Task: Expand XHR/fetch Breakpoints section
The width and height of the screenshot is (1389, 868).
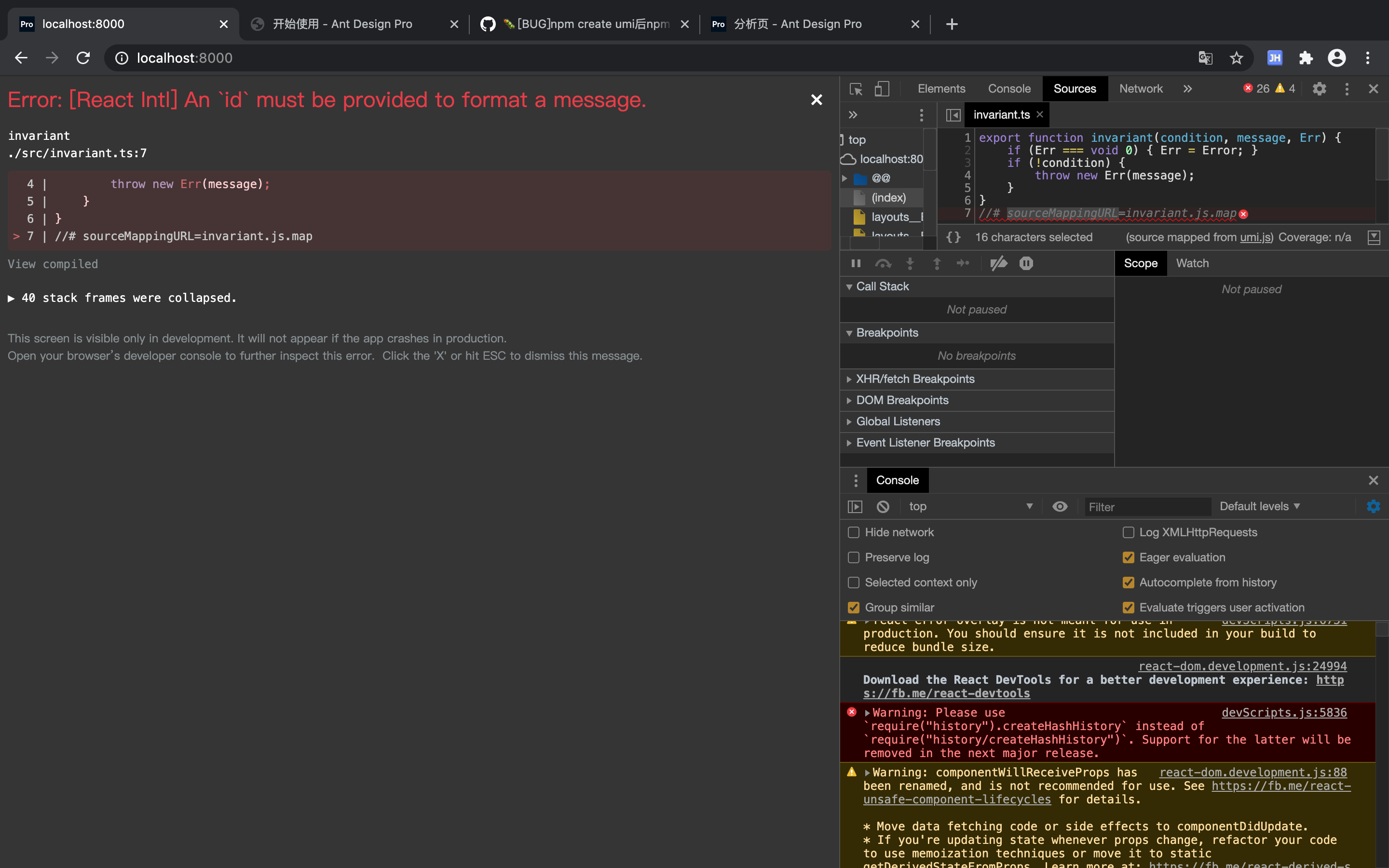Action: tap(915, 379)
